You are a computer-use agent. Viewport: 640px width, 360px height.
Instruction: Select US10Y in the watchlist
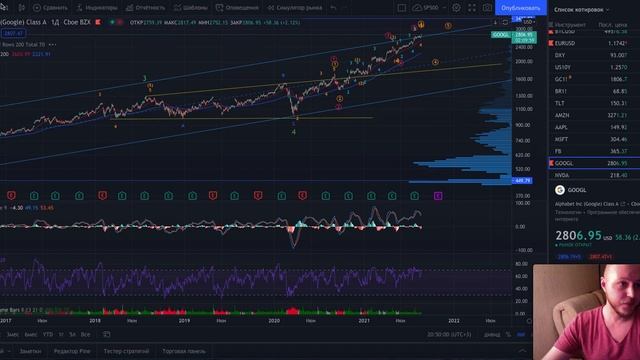594,67
